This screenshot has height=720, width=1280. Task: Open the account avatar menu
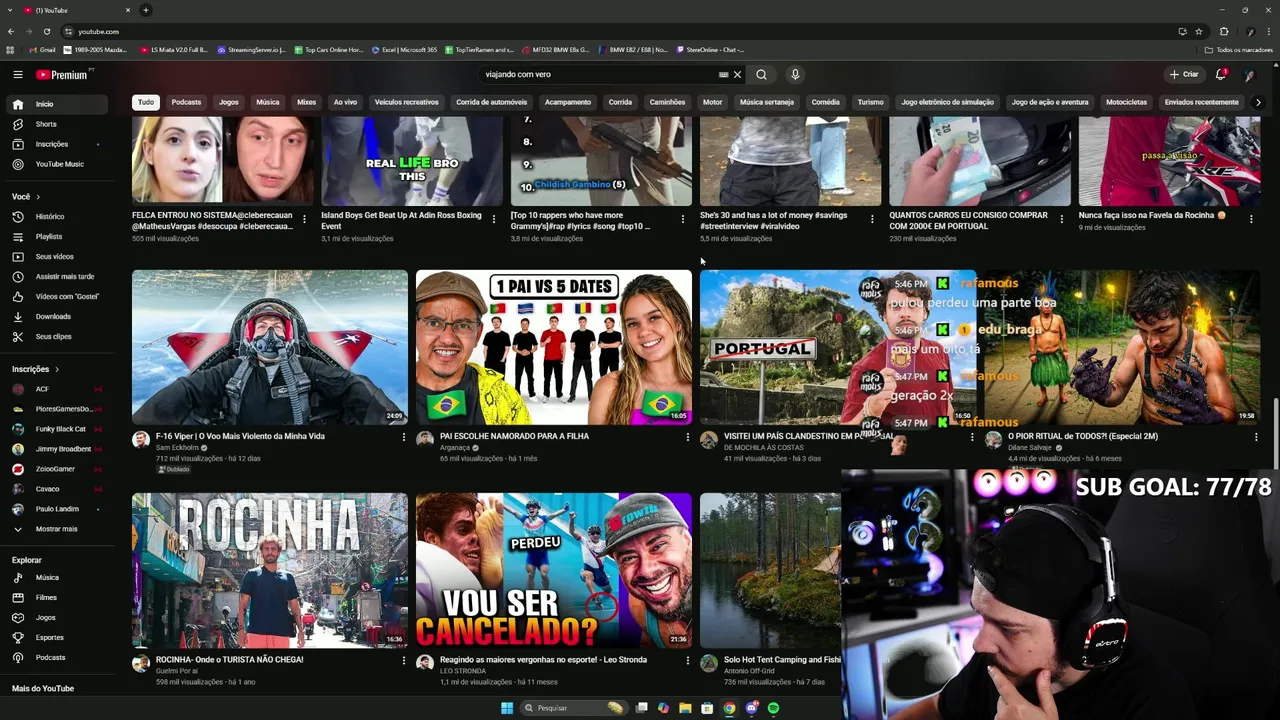click(1249, 74)
